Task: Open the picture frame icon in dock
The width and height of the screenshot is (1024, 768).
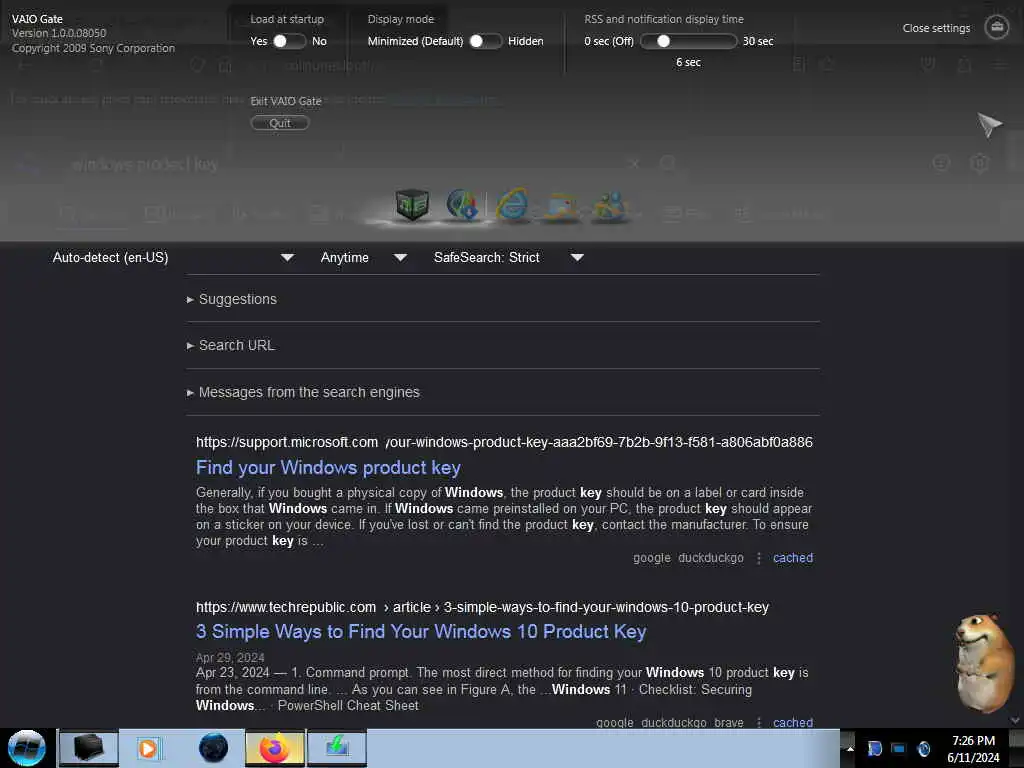Action: click(562, 207)
